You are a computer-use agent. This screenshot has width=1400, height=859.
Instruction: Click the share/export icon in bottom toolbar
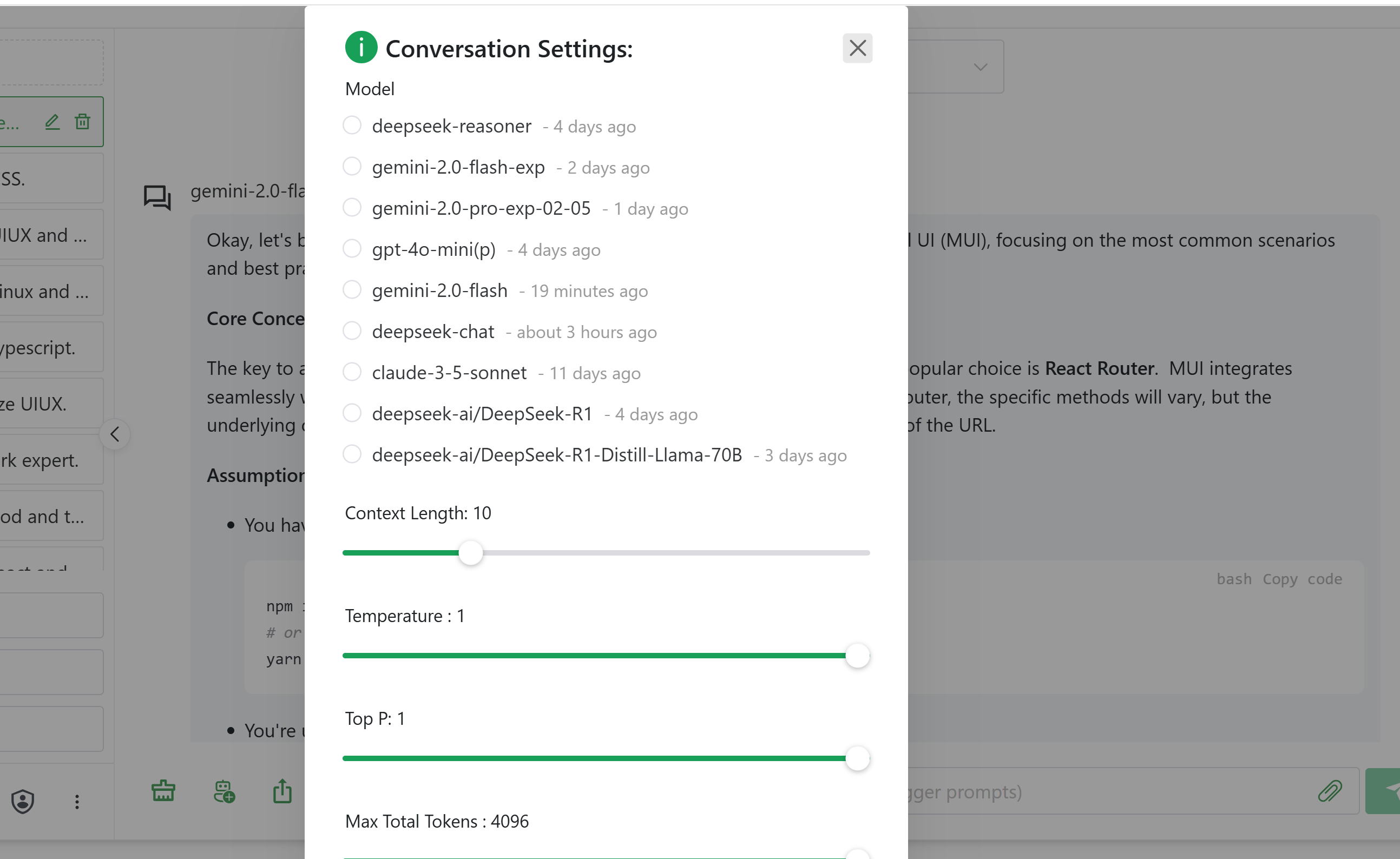[x=282, y=791]
